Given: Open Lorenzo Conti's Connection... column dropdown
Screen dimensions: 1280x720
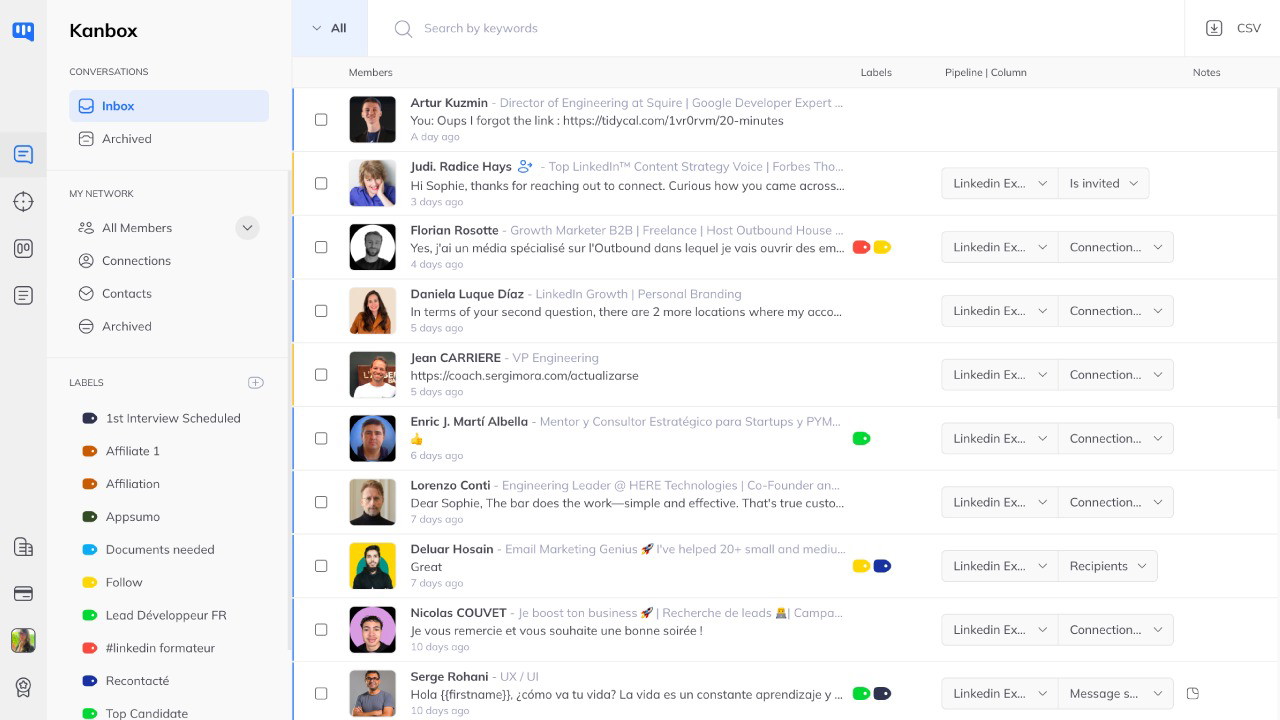Looking at the screenshot, I should pyautogui.click(x=1115, y=502).
